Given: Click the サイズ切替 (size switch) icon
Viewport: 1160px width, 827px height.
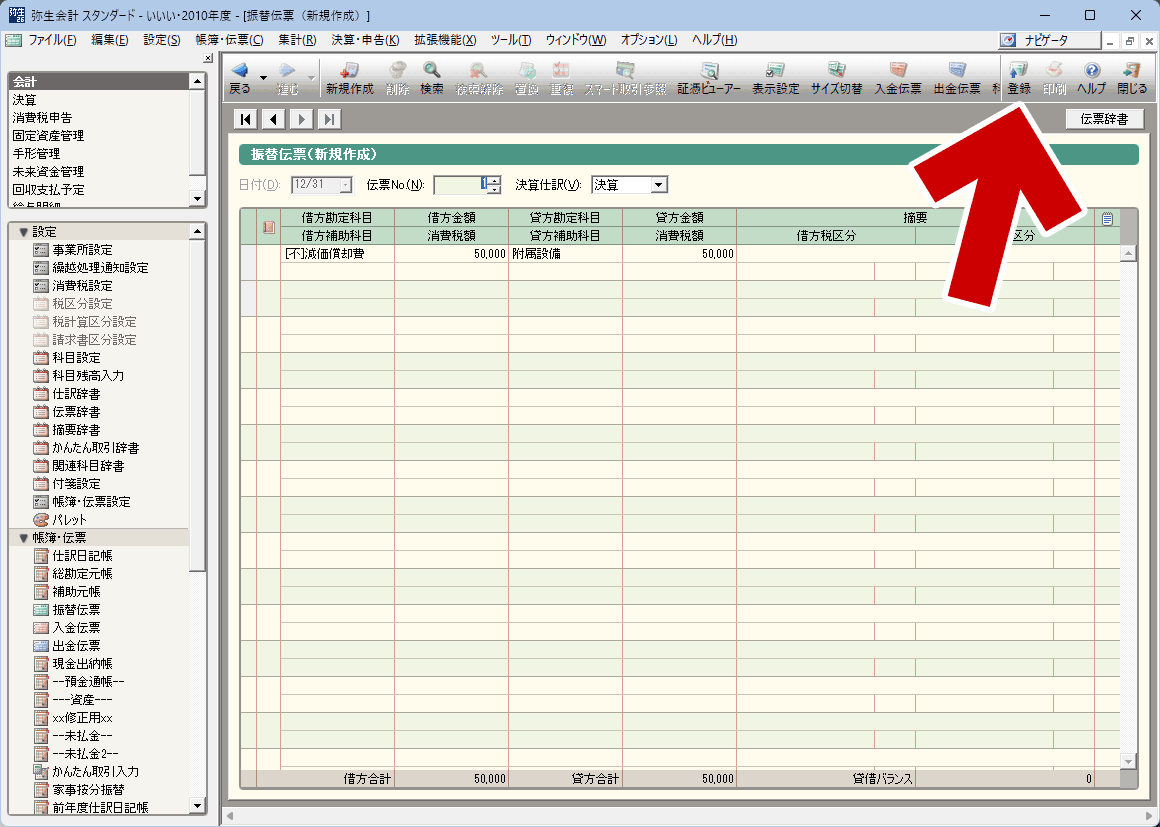Looking at the screenshot, I should [x=836, y=71].
